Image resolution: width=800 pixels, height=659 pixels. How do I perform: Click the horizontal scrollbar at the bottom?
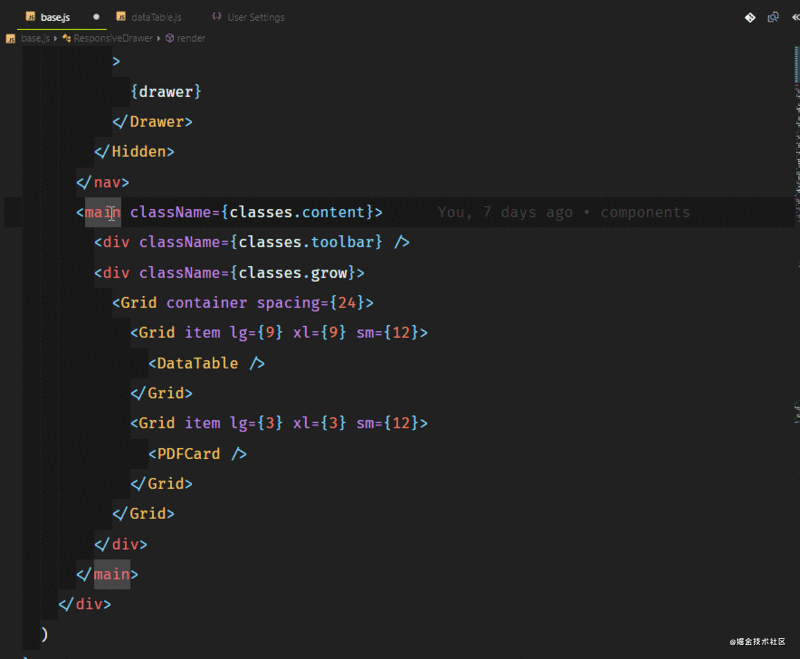click(x=400, y=655)
